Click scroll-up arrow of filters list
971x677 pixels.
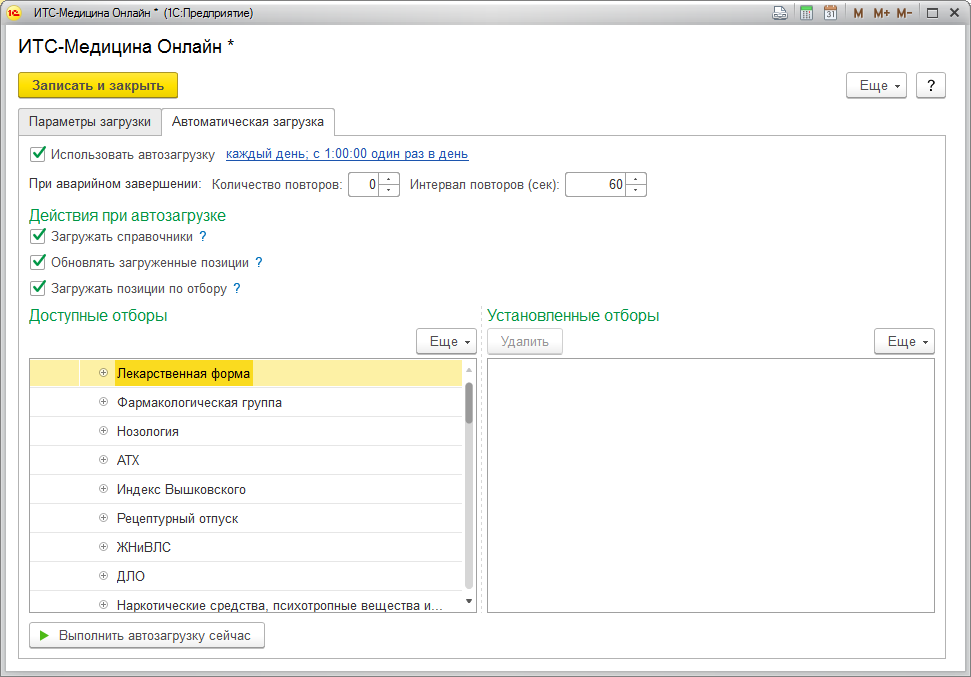point(469,370)
